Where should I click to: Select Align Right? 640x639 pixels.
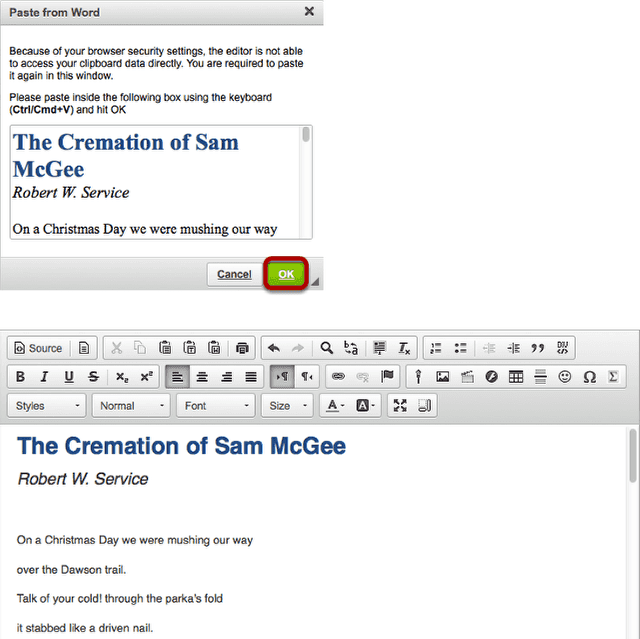[x=227, y=377]
